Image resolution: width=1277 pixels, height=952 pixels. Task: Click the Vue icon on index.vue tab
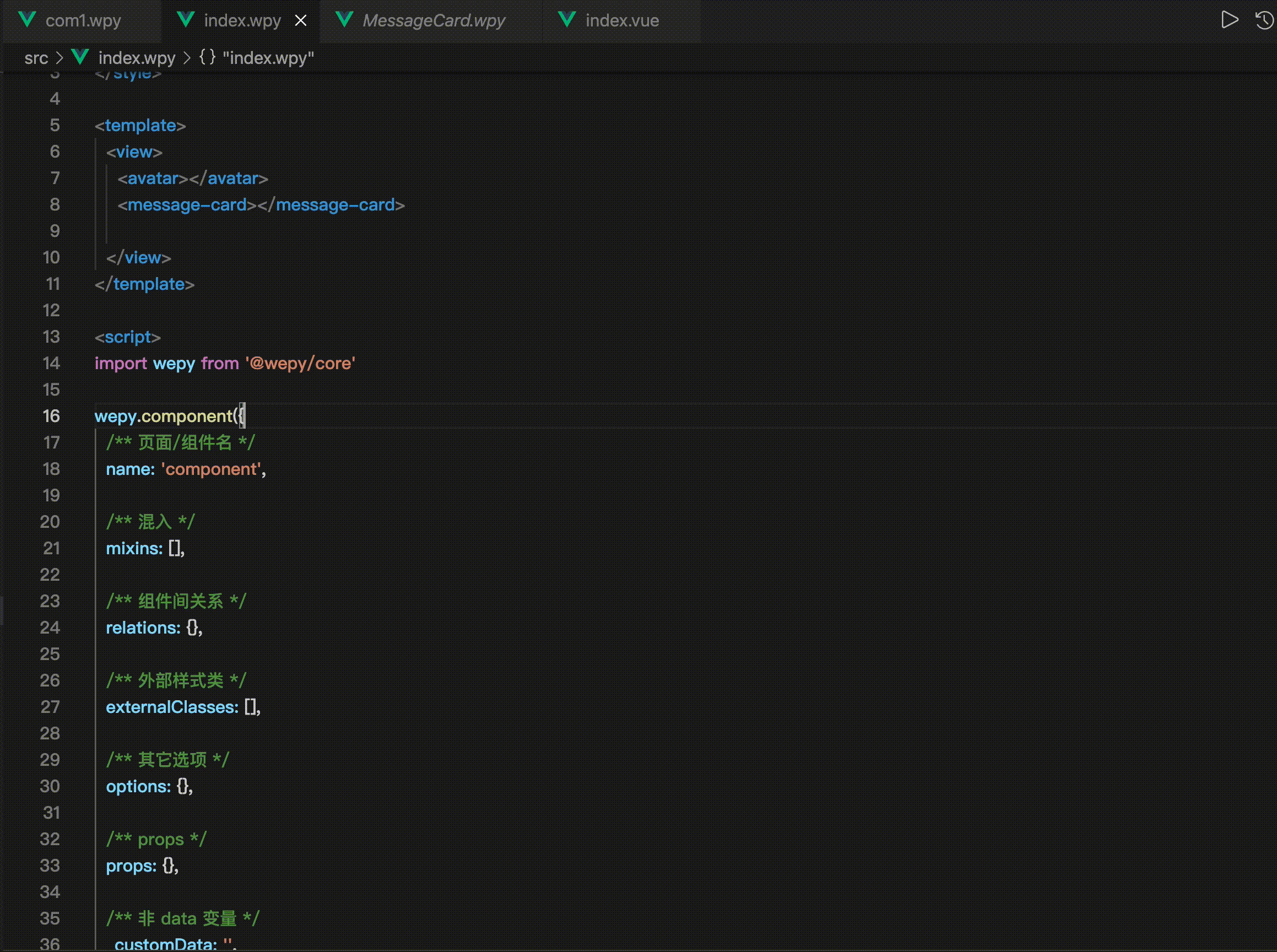coord(567,20)
